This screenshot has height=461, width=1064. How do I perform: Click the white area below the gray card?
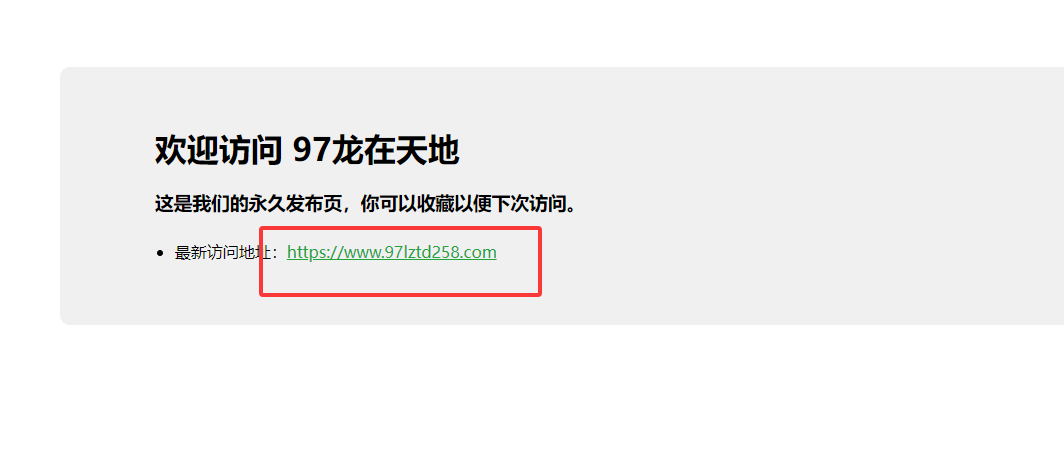point(532,394)
